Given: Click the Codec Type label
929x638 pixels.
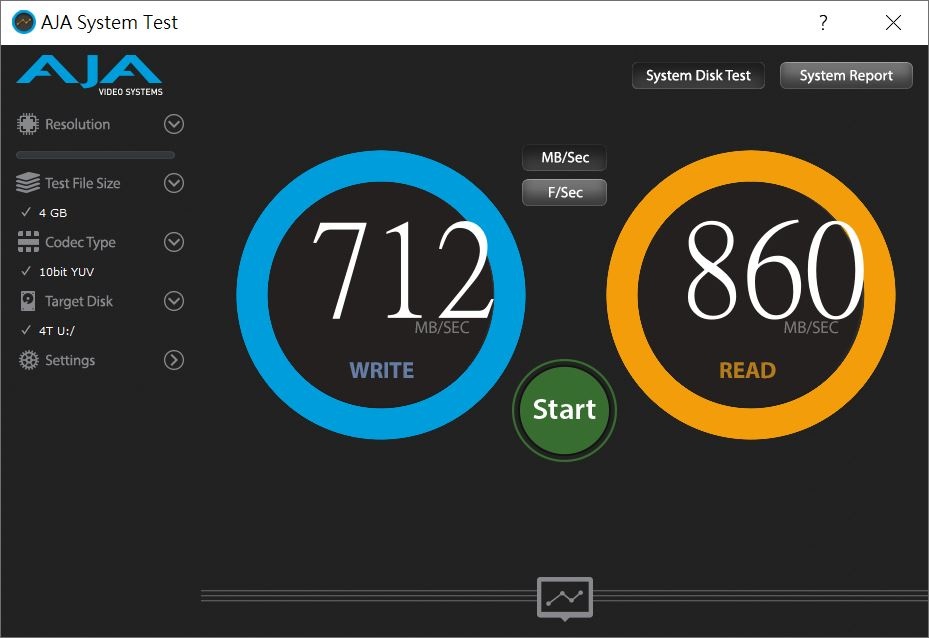Looking at the screenshot, I should point(81,242).
